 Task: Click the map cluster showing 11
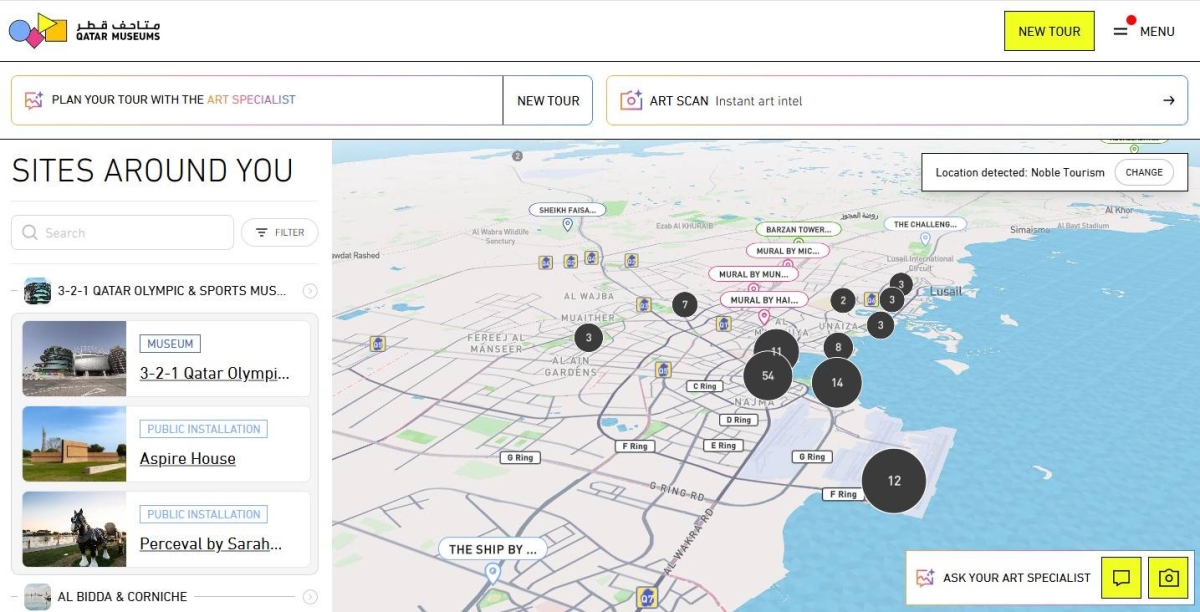pos(776,351)
